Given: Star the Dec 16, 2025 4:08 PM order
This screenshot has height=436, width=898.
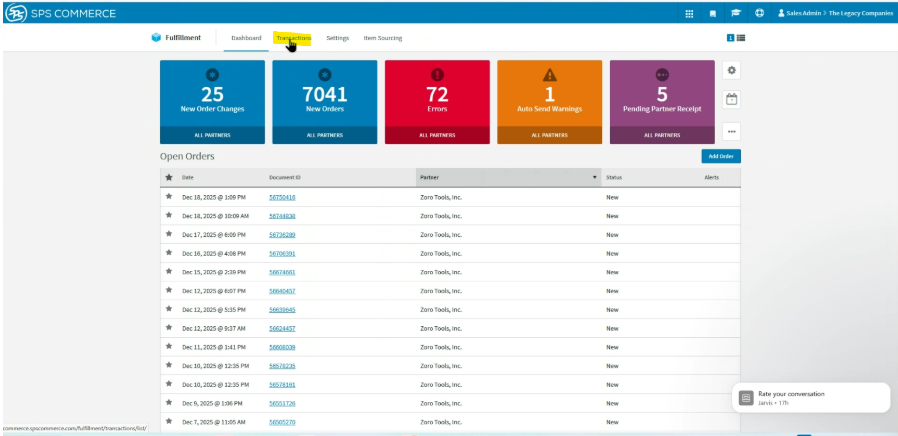Looking at the screenshot, I should (168, 253).
